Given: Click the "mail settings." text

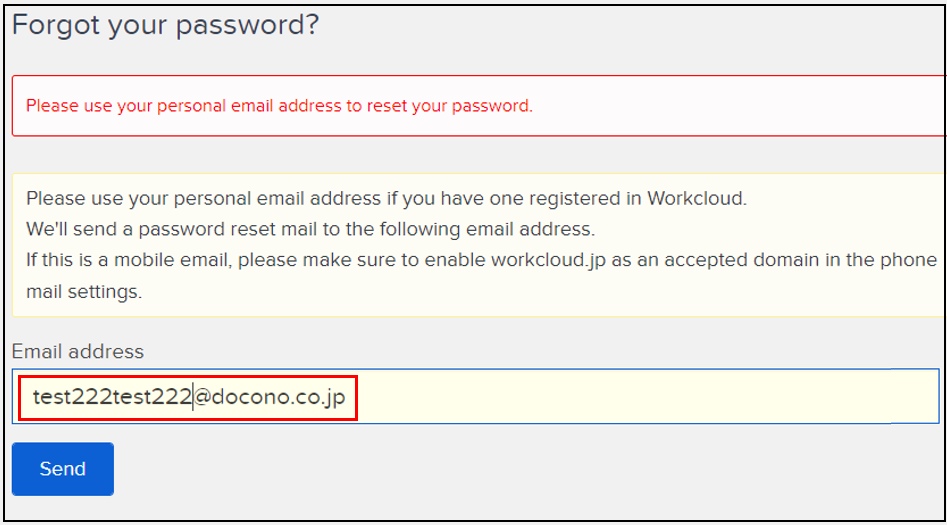Looking at the screenshot, I should pos(84,292).
